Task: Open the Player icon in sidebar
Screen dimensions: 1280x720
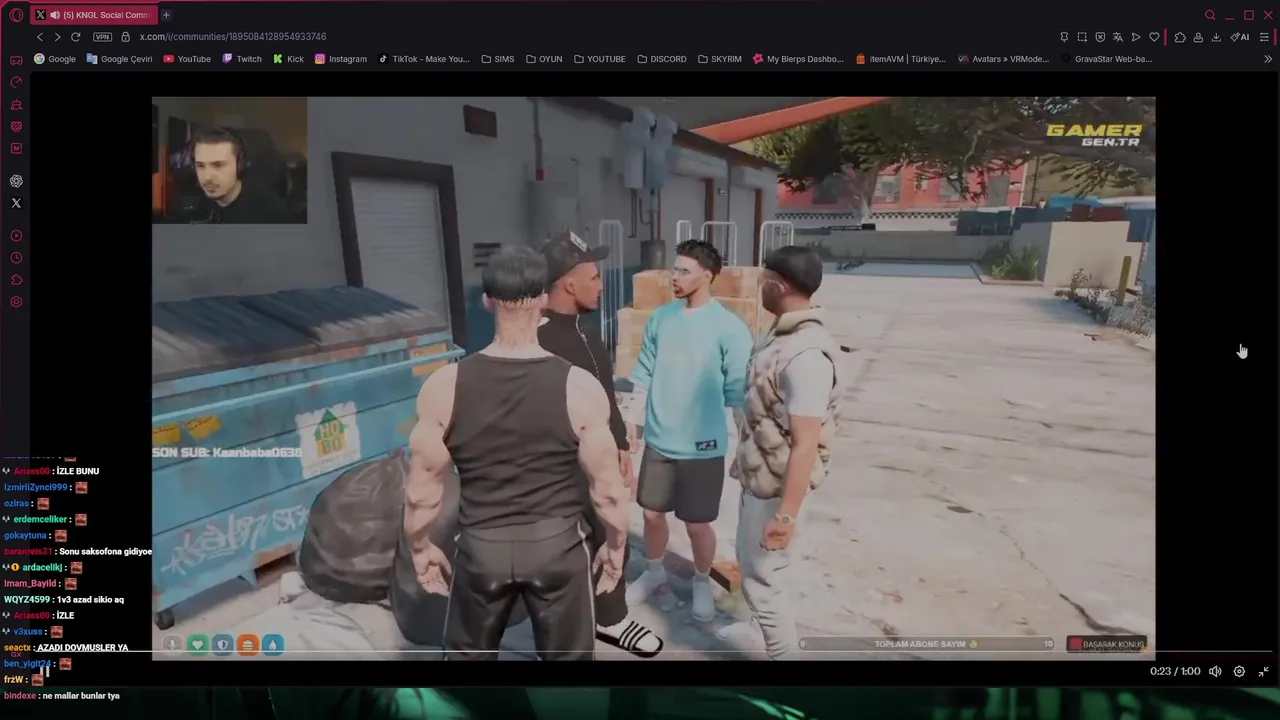Action: (16, 236)
